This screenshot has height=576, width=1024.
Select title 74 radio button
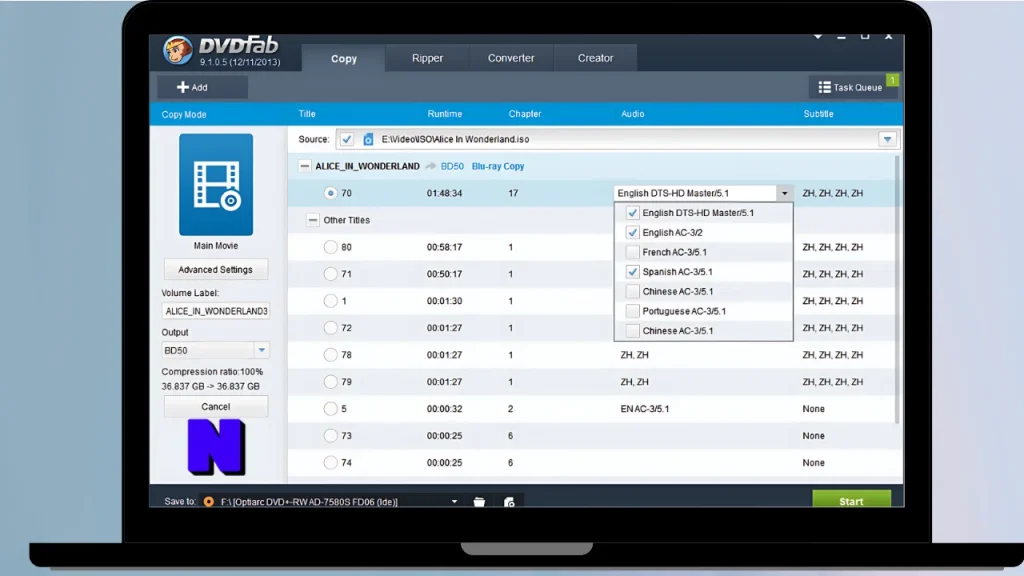pos(330,462)
